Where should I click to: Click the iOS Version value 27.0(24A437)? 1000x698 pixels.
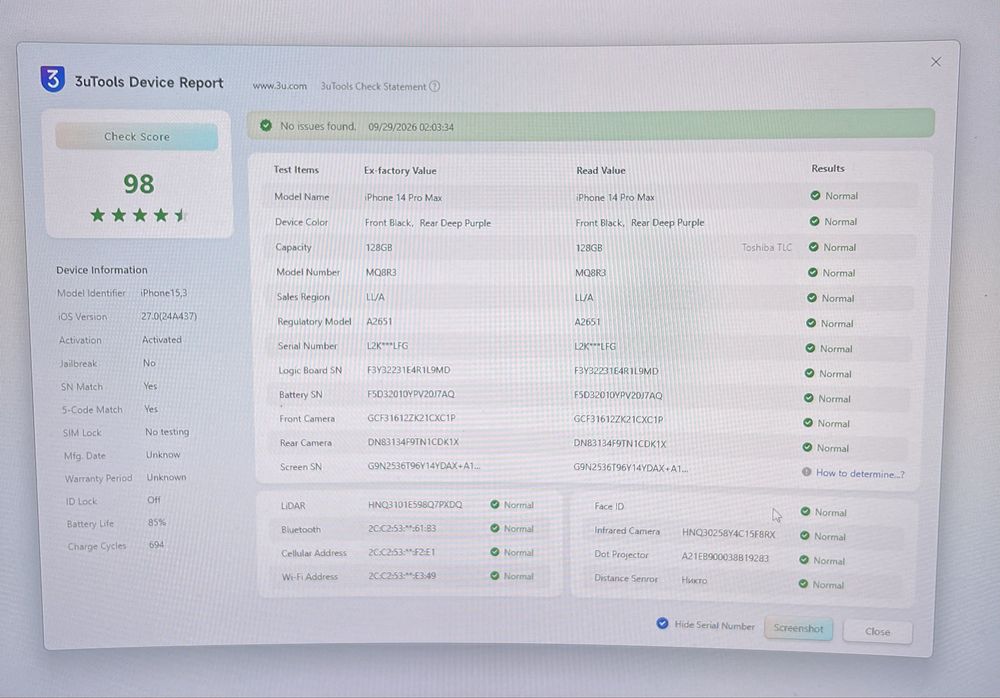[x=169, y=316]
